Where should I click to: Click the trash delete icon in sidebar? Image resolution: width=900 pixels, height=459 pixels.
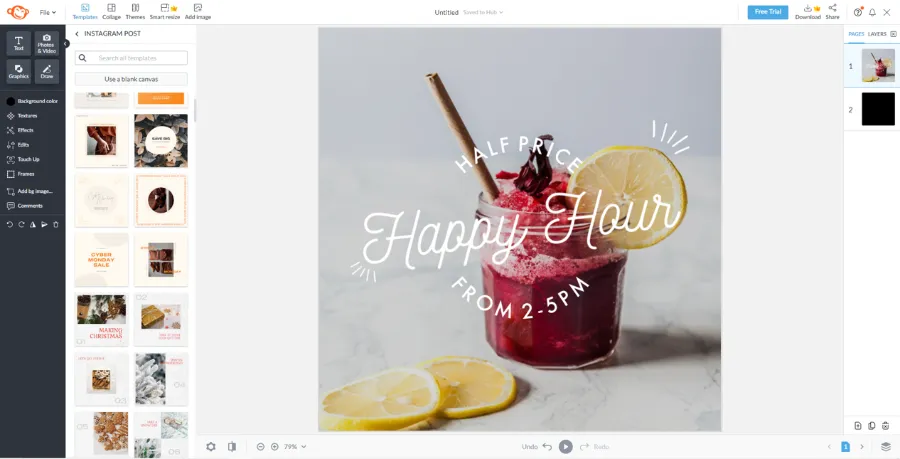tap(56, 224)
